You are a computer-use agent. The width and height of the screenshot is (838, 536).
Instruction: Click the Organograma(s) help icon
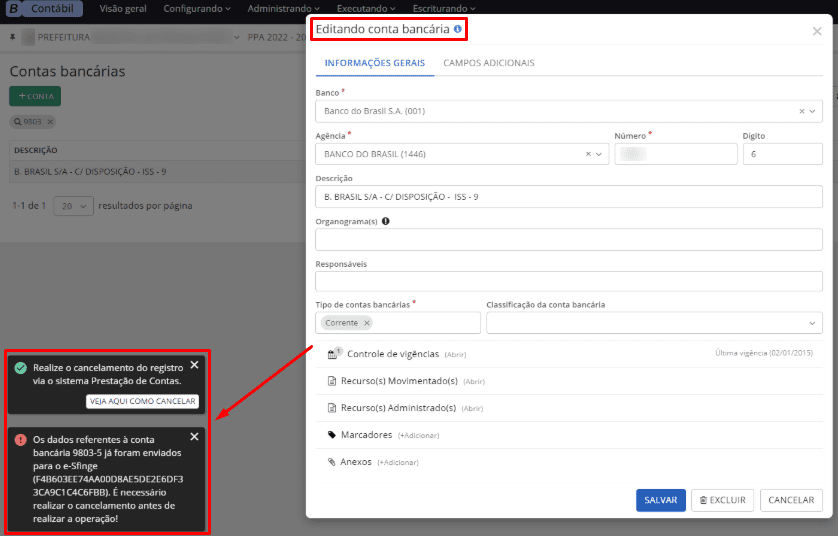[386, 222]
